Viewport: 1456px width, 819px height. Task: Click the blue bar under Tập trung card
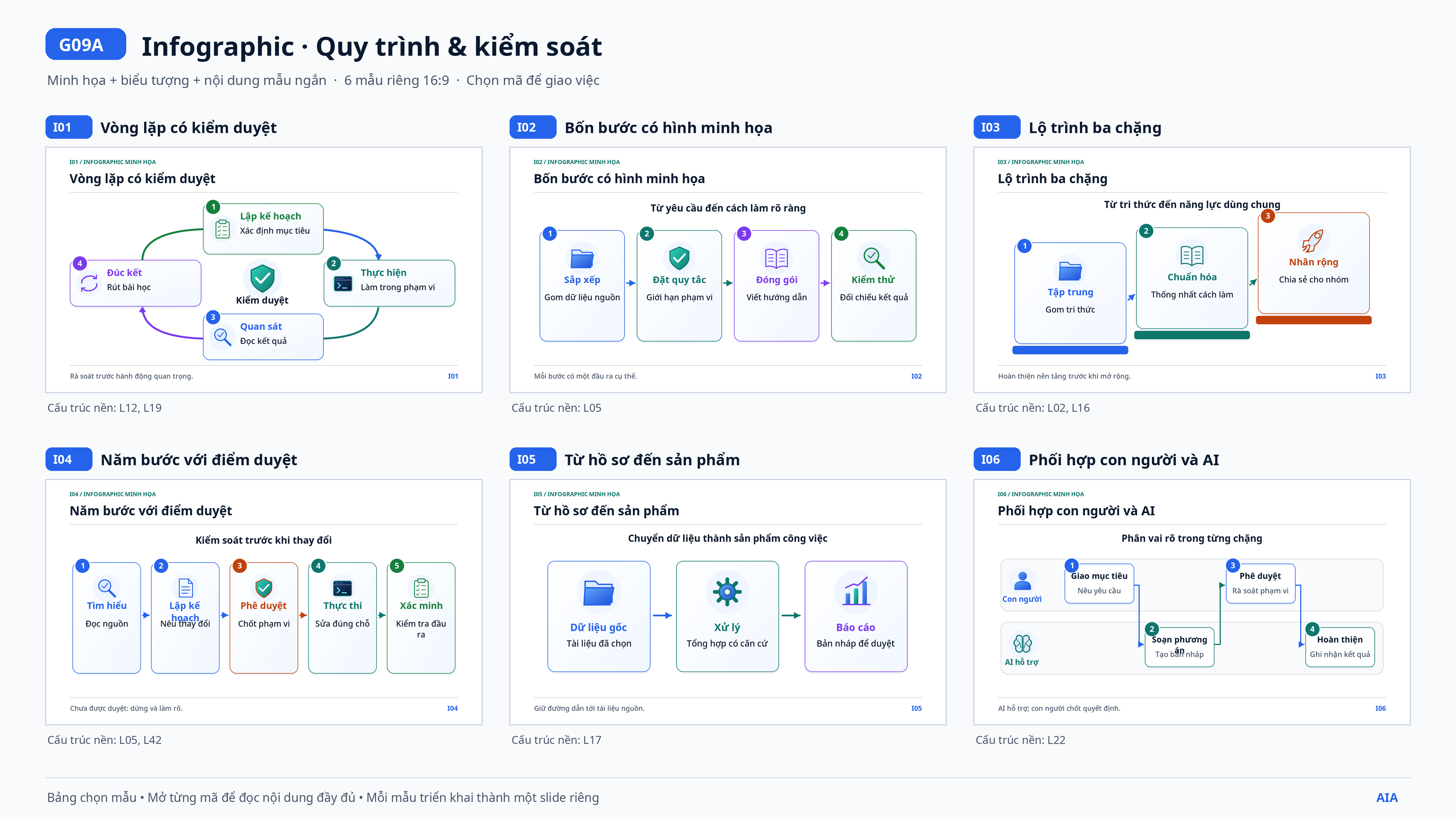(1070, 350)
